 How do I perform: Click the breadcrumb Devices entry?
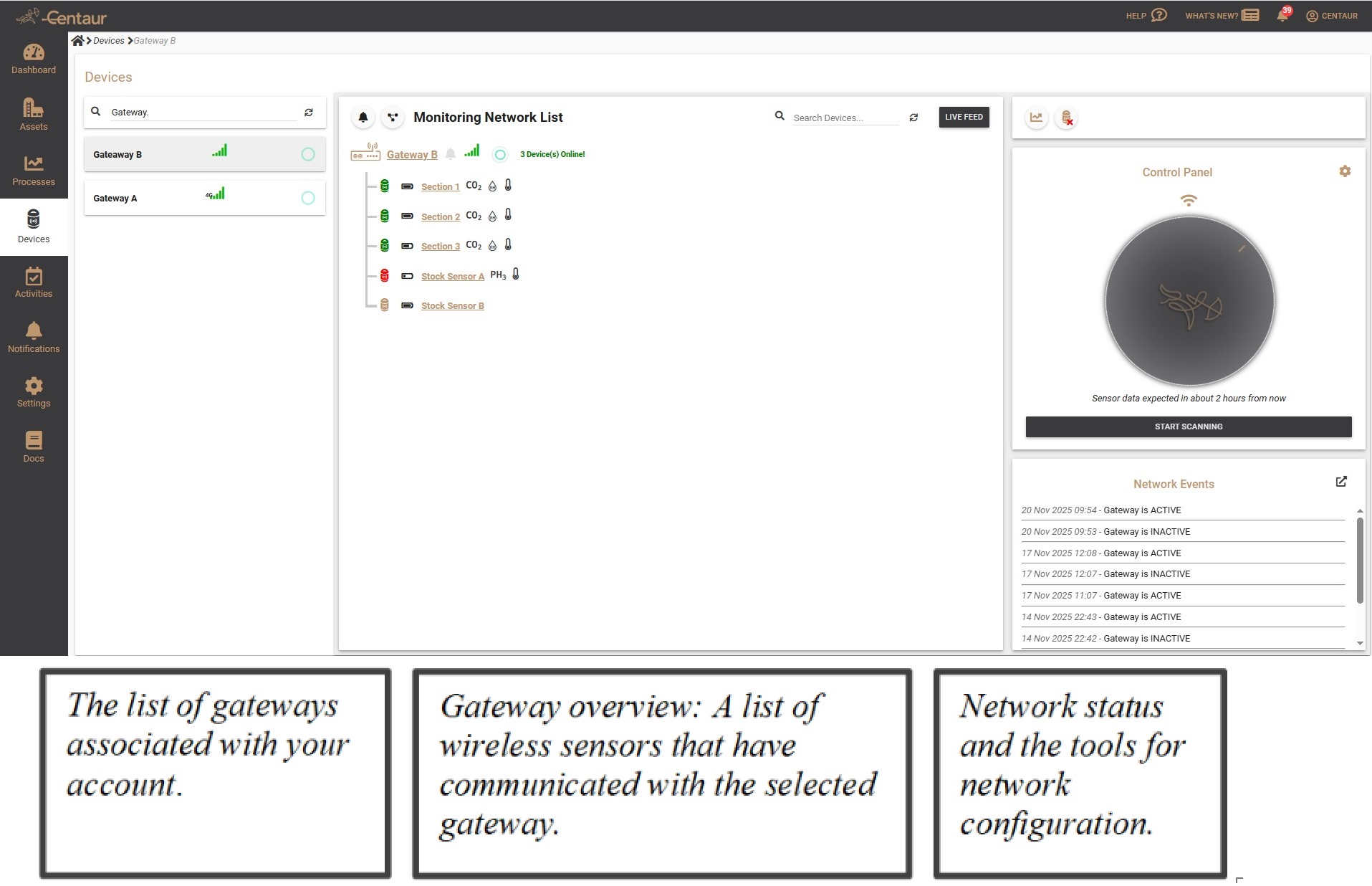pyautogui.click(x=110, y=40)
